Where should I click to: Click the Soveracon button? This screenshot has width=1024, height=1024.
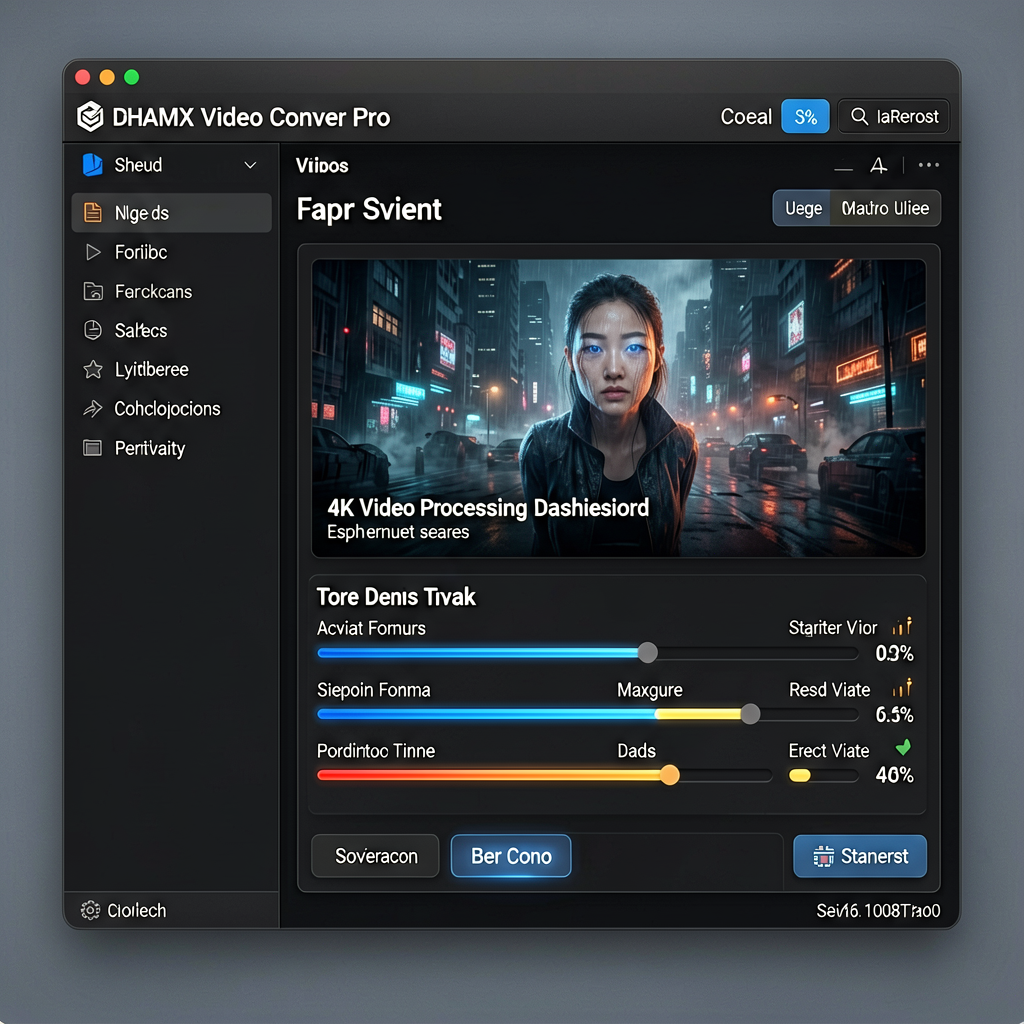point(376,856)
